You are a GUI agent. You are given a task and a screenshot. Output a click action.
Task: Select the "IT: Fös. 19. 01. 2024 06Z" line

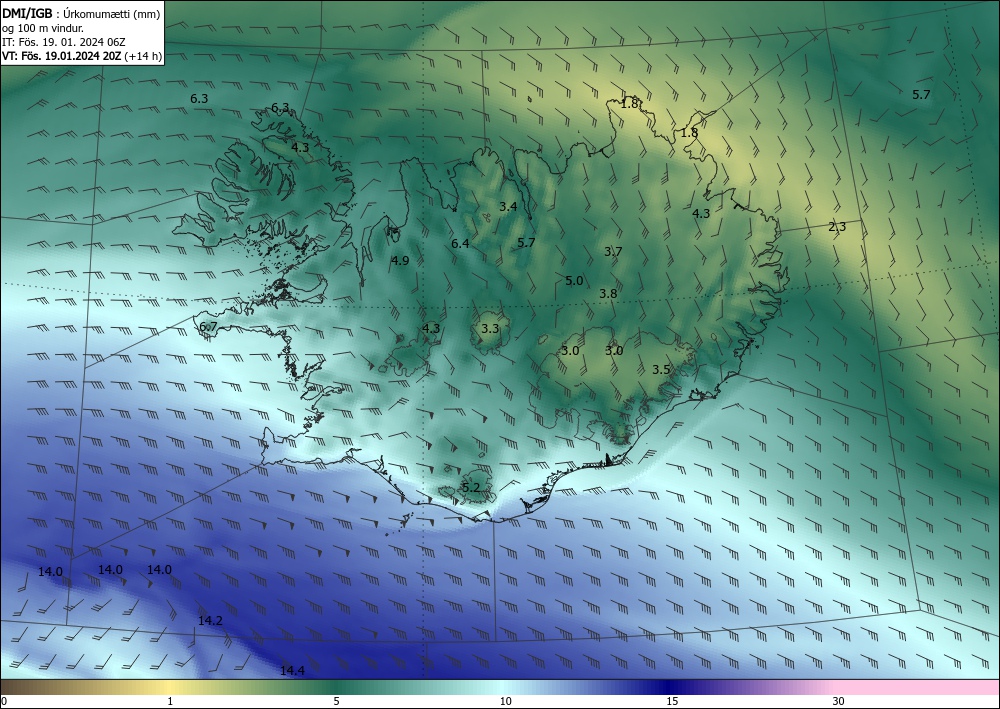pyautogui.click(x=64, y=42)
